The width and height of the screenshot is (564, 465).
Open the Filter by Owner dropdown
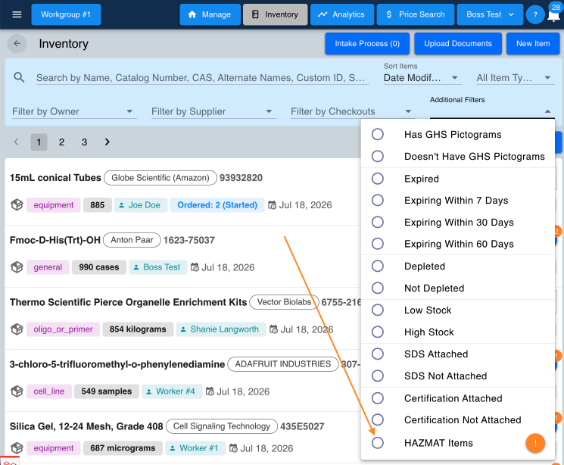tap(74, 111)
